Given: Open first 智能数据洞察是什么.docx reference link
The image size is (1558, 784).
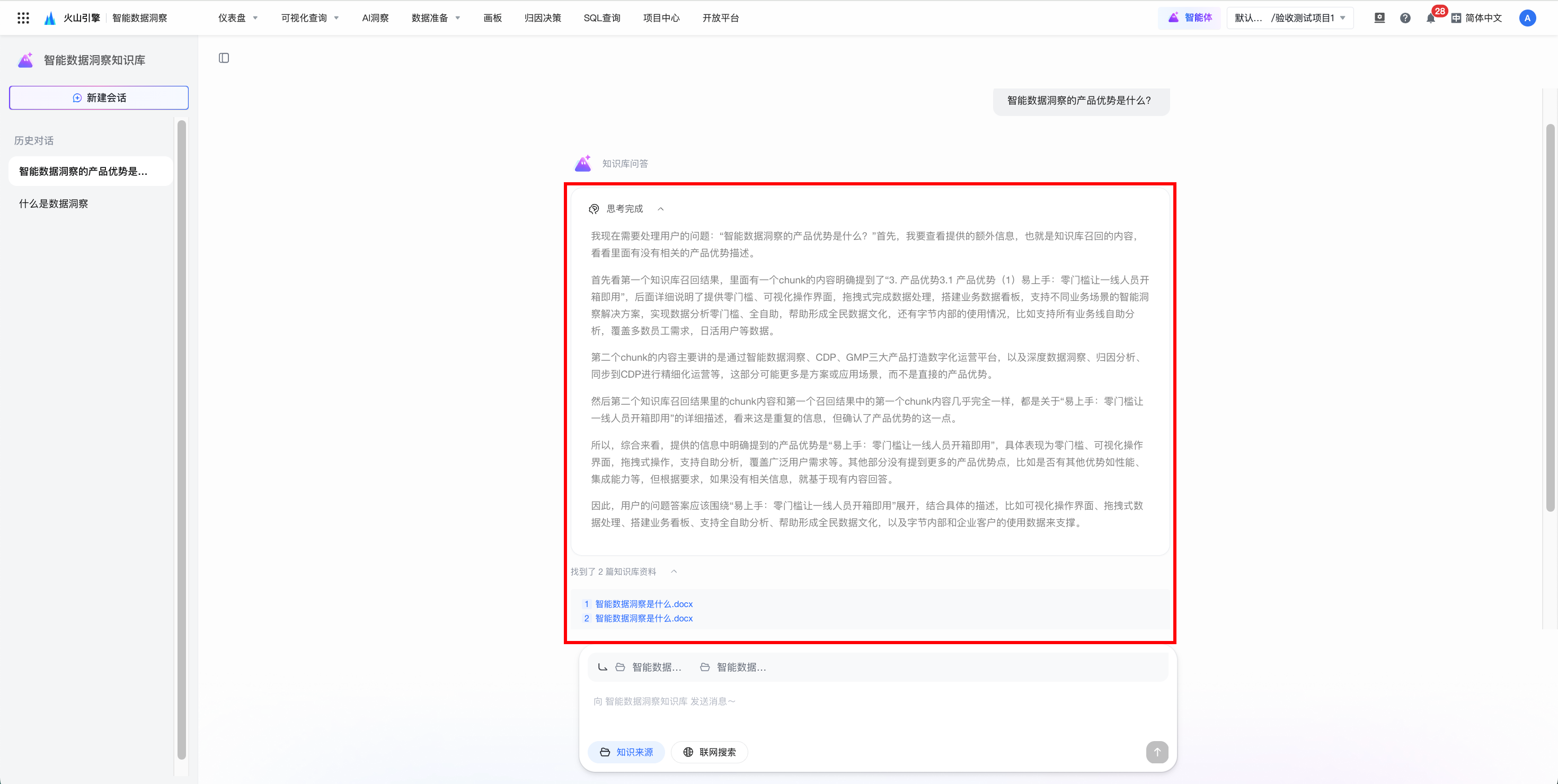Looking at the screenshot, I should tap(643, 604).
